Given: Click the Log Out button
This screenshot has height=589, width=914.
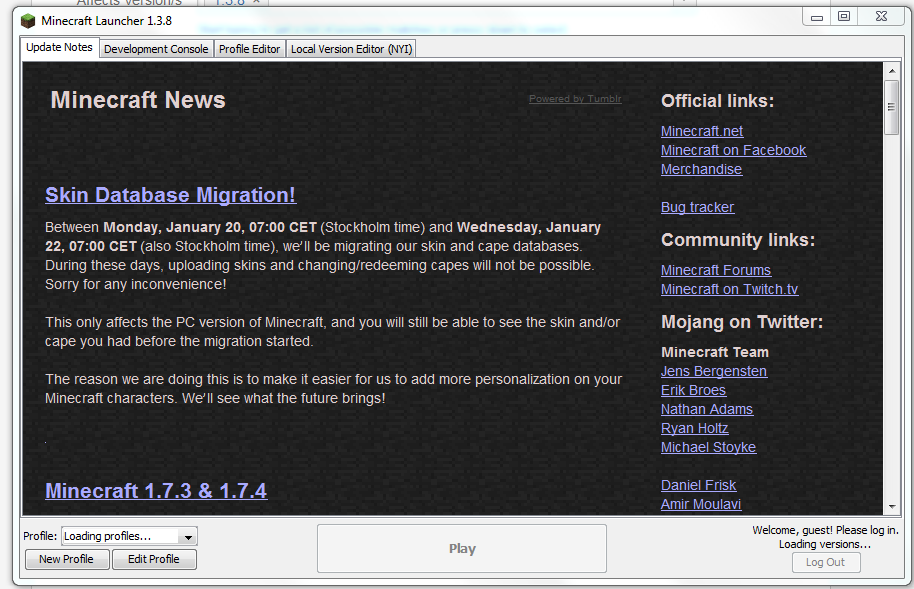Looking at the screenshot, I should click(825, 562).
